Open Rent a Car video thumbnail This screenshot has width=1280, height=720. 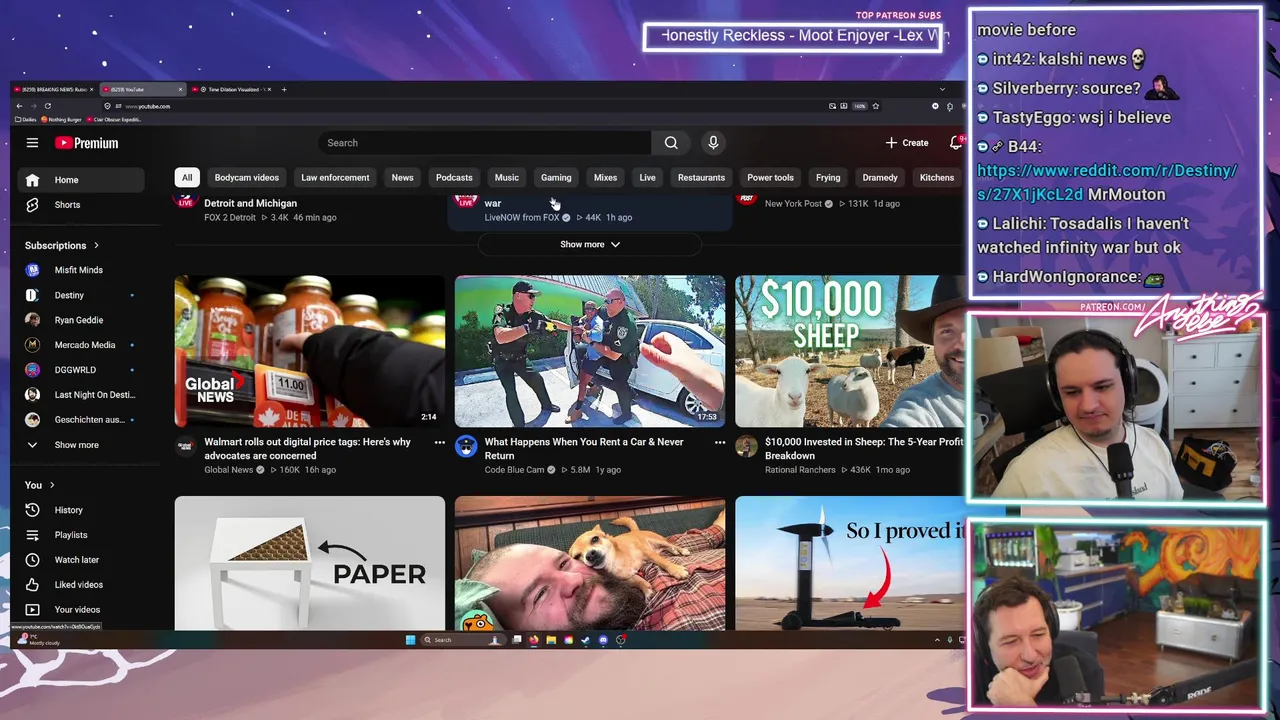(590, 352)
